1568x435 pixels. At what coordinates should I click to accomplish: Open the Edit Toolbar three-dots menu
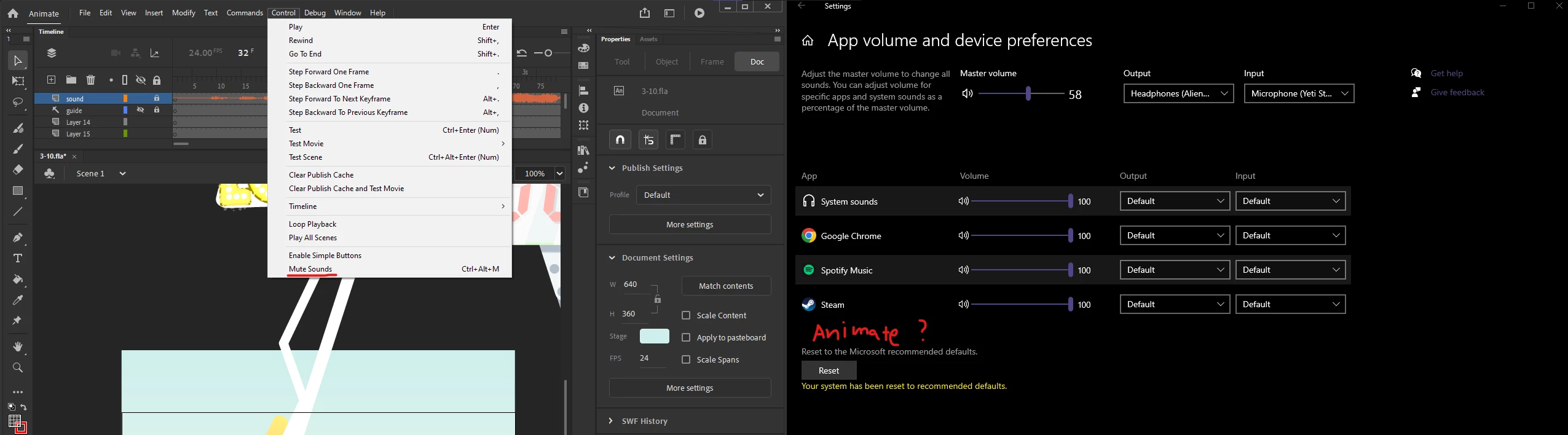18,392
